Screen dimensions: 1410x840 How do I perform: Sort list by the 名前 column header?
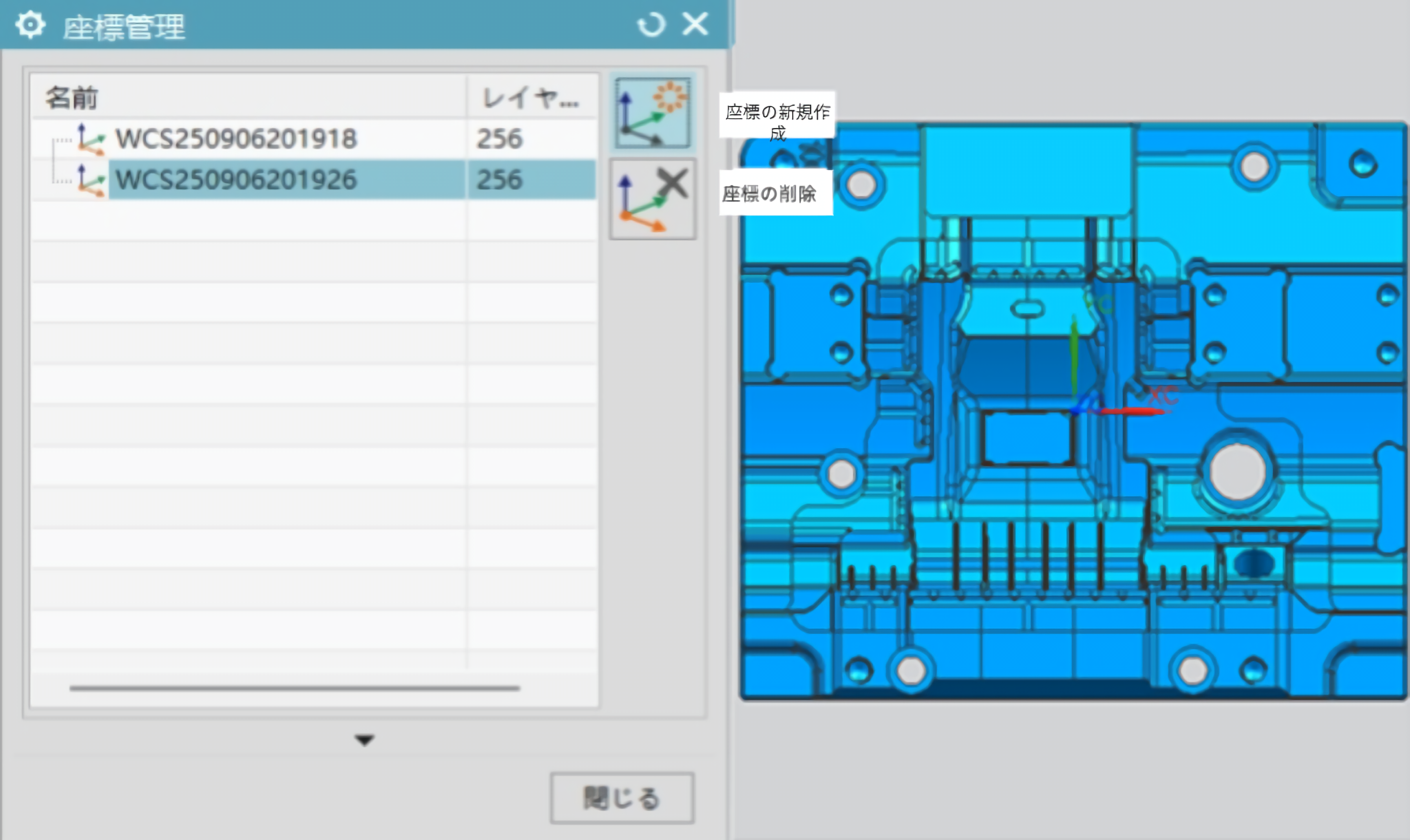(x=72, y=98)
